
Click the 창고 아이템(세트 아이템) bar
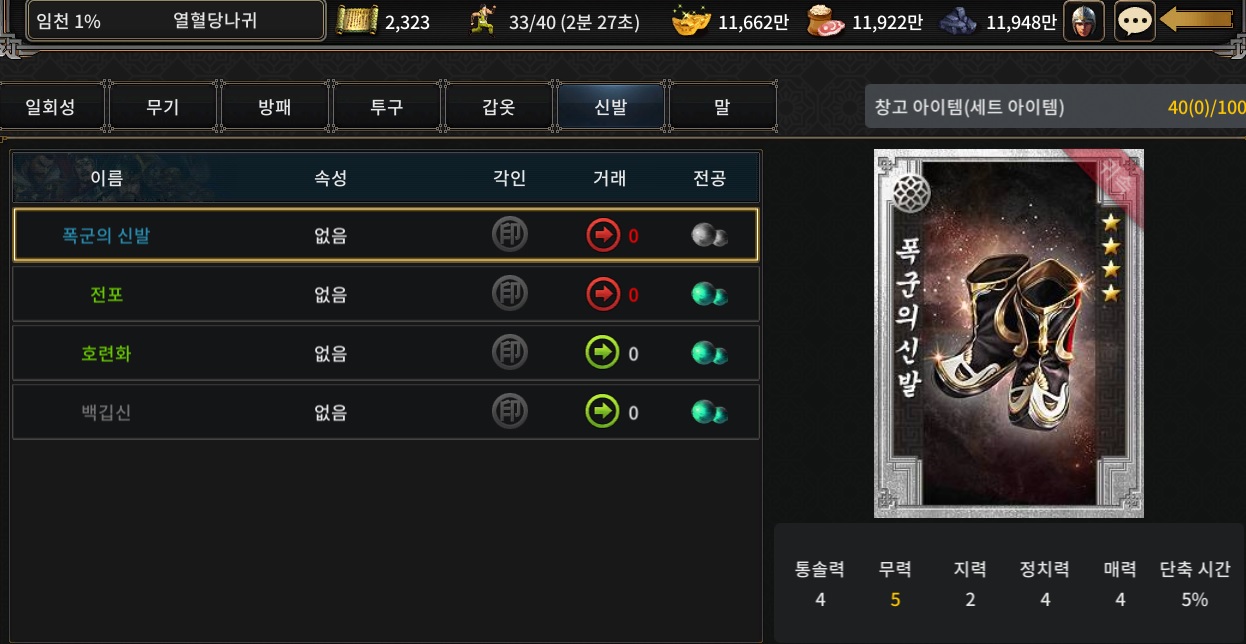click(1055, 107)
